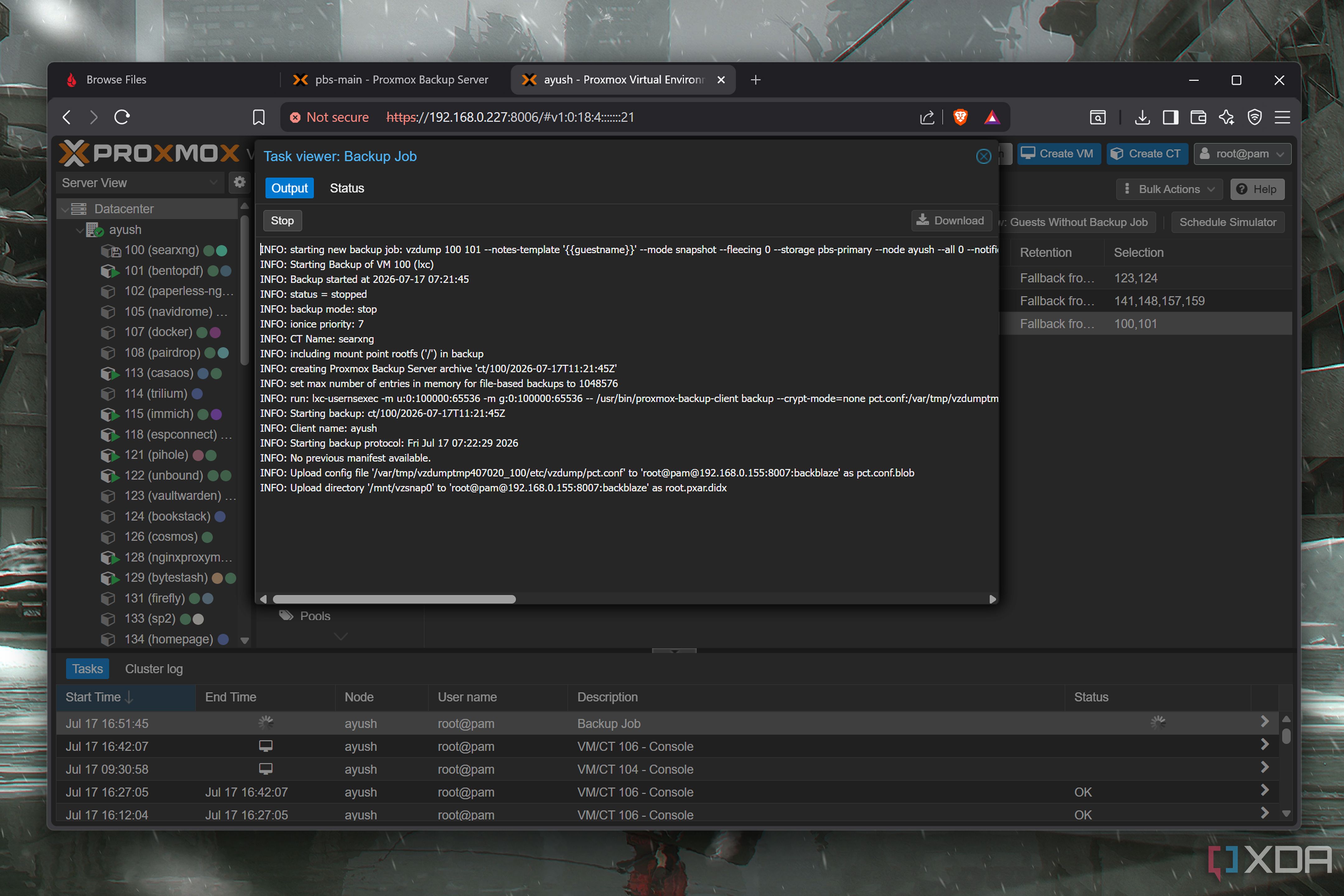Switch to the Browse Files browser tab
Viewport: 1344px width, 896px height.
tap(166, 80)
